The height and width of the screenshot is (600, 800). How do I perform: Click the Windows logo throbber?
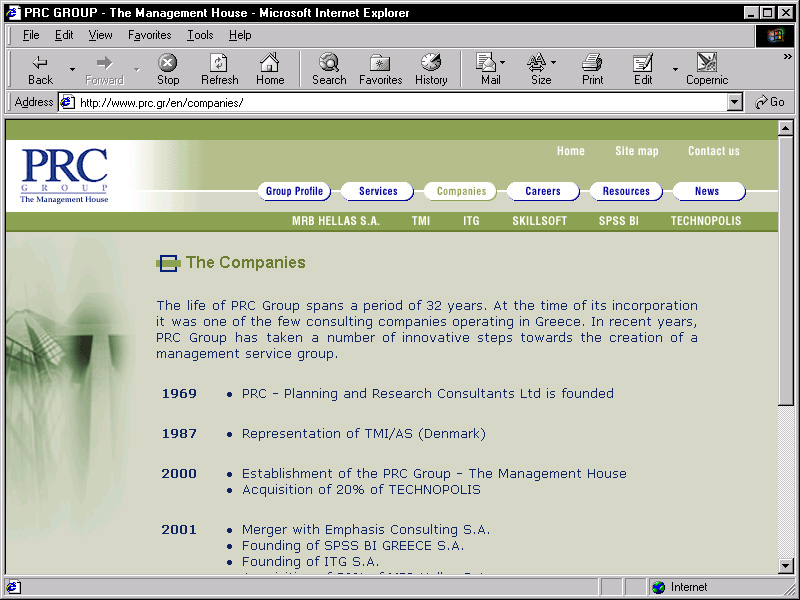click(x=774, y=35)
